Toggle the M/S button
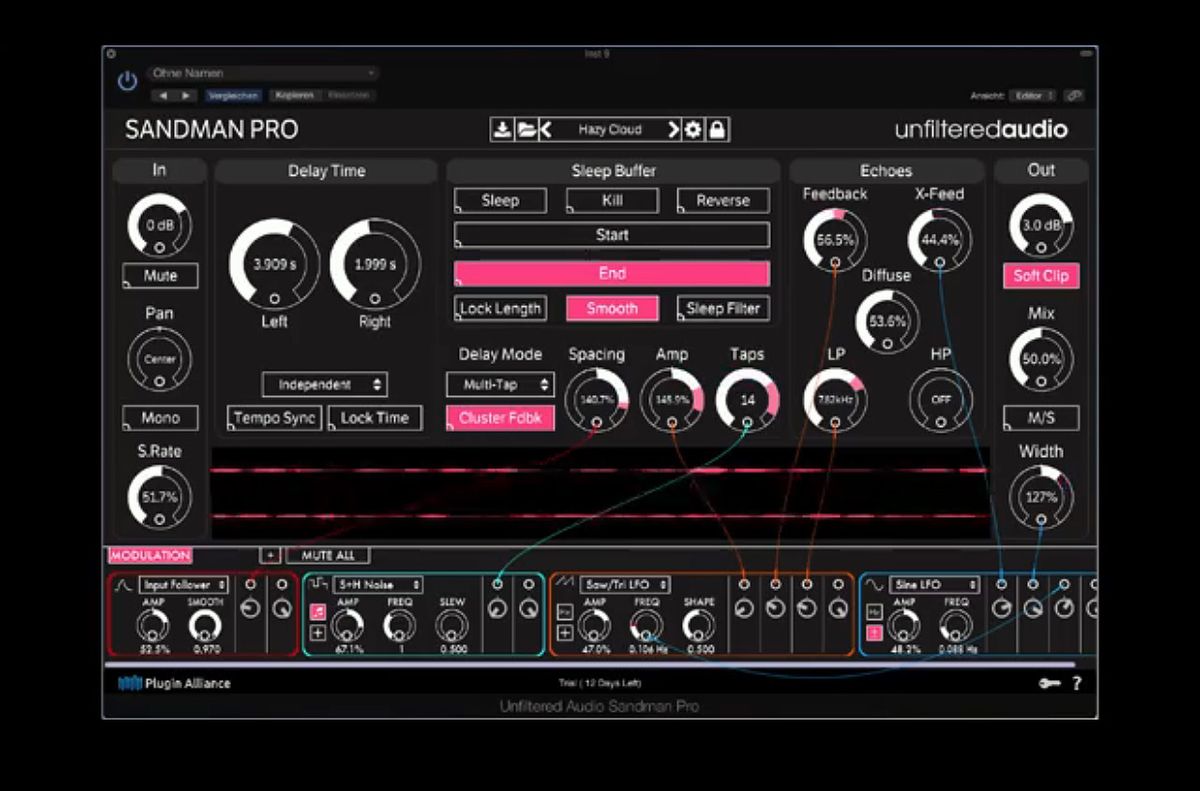Viewport: 1200px width, 791px height. 1041,418
